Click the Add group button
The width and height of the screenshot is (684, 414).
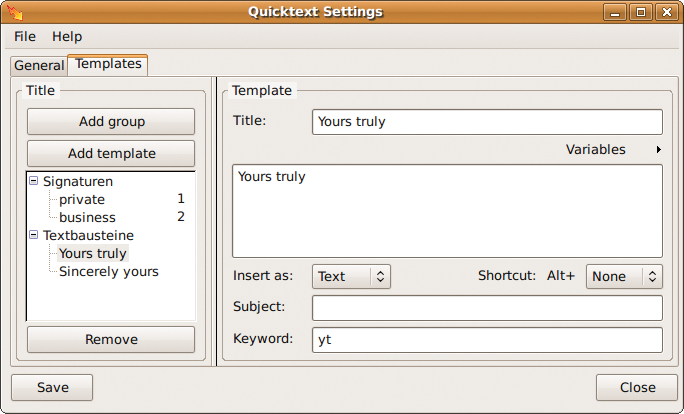111,121
